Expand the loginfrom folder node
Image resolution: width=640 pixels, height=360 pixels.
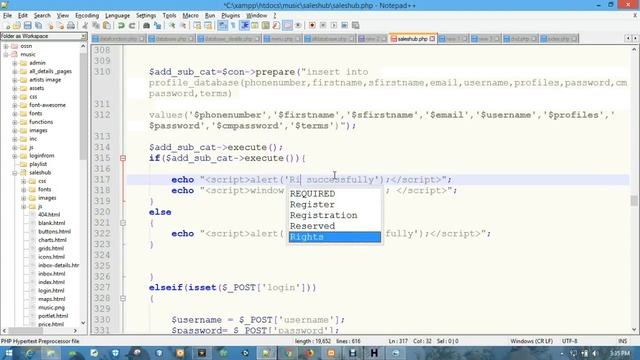[x=15, y=156]
